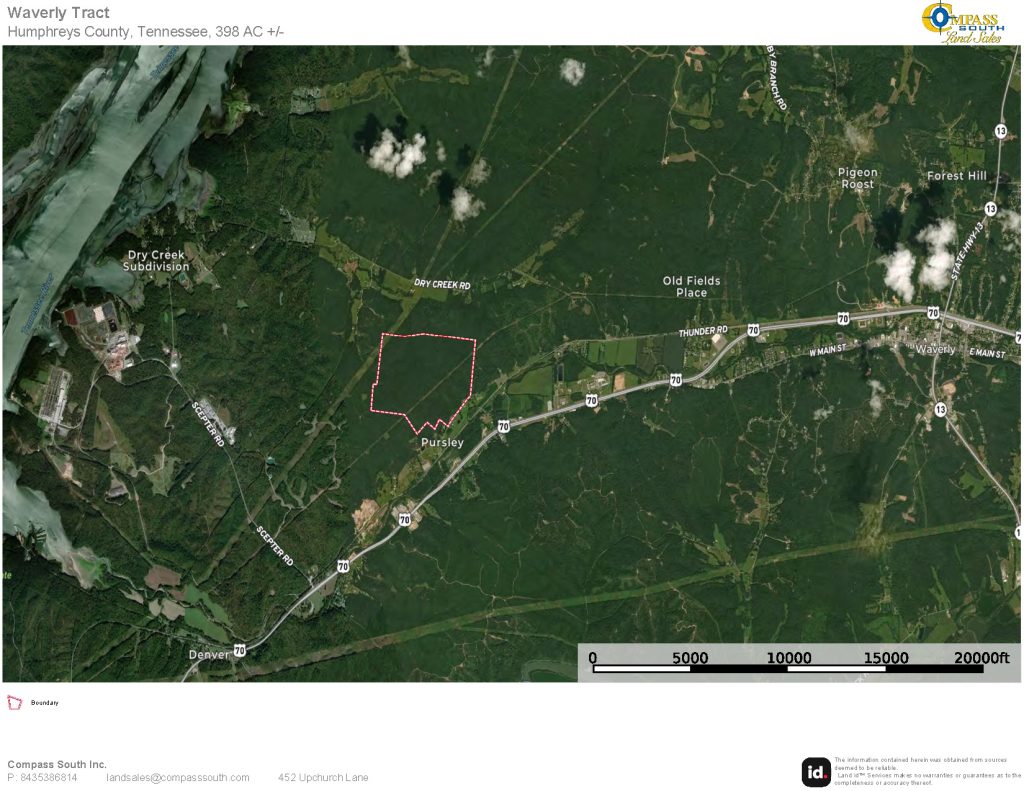Click the red Boundary legend icon
The height and width of the screenshot is (791, 1024).
click(15, 703)
